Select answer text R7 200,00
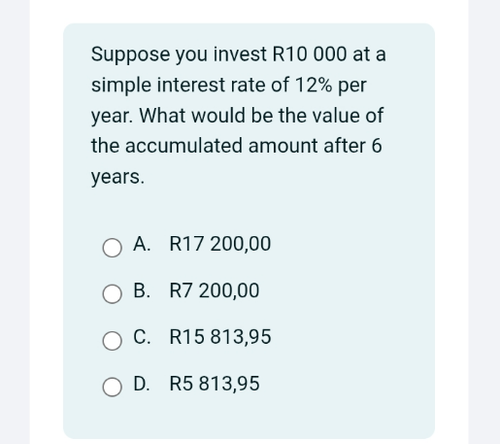Viewport: 500px width, 444px height. coord(214,290)
